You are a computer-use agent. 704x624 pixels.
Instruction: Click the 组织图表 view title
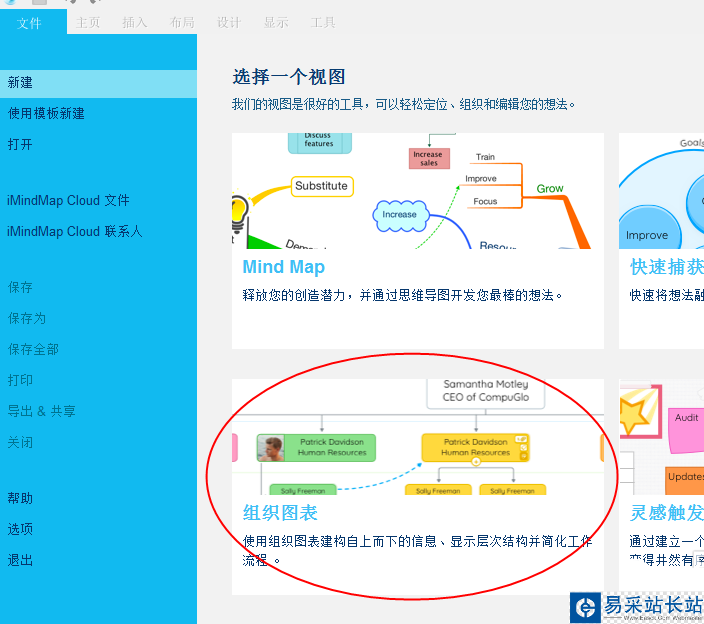pyautogui.click(x=280, y=513)
